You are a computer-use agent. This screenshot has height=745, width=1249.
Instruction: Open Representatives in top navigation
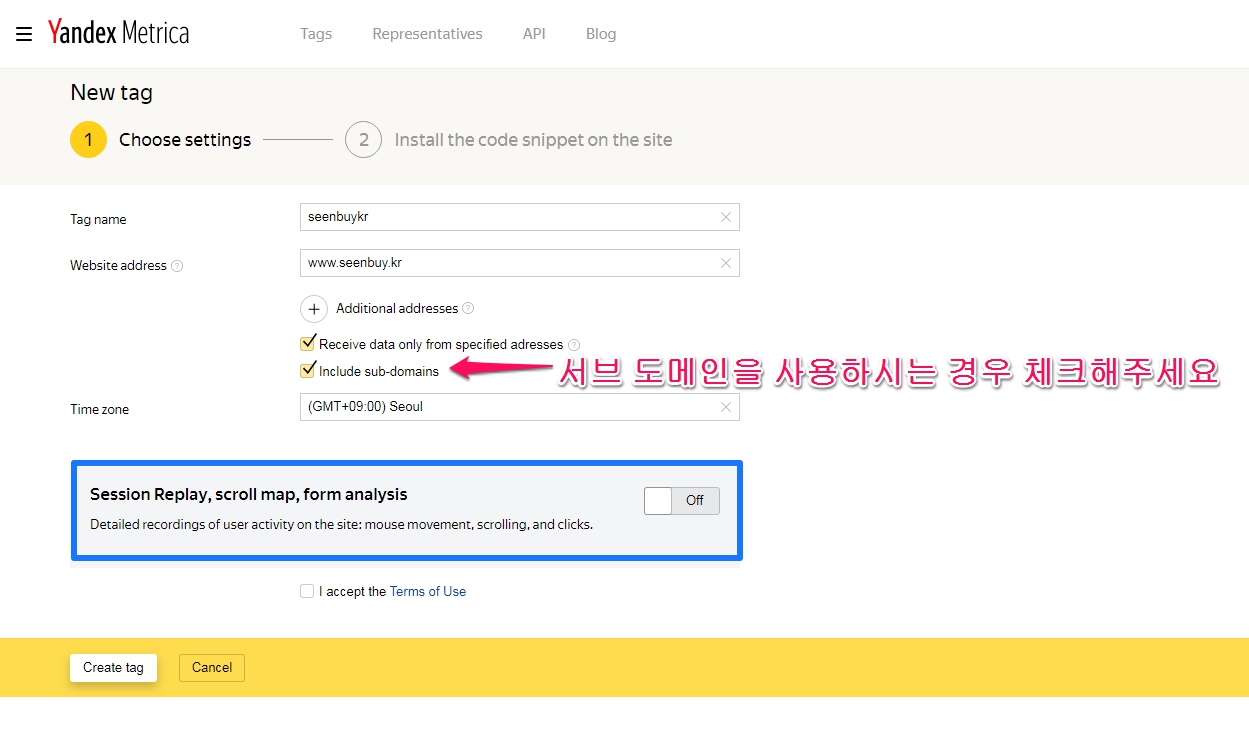[427, 34]
